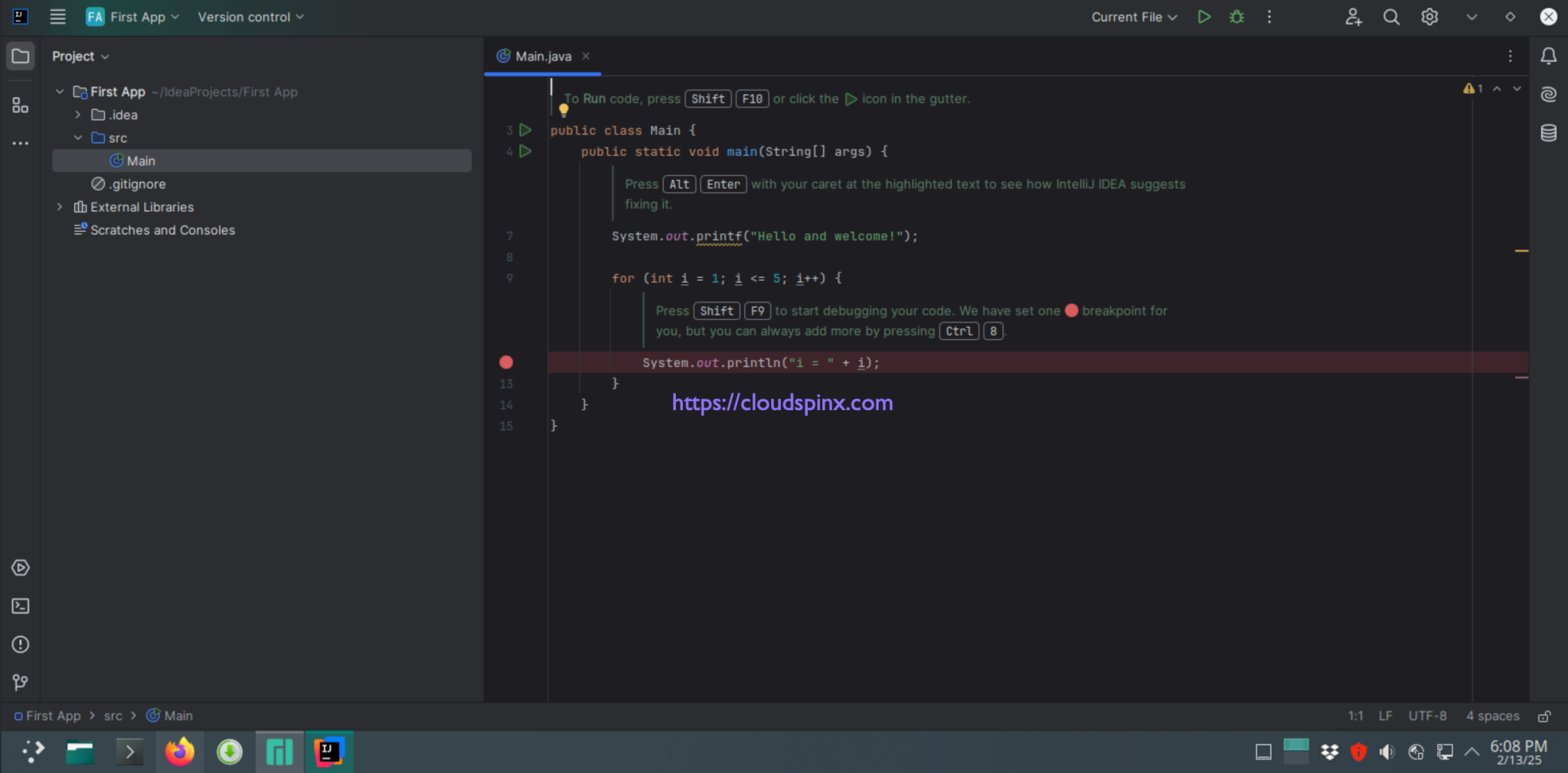
Task: Open the Problems tool window
Action: 20,644
